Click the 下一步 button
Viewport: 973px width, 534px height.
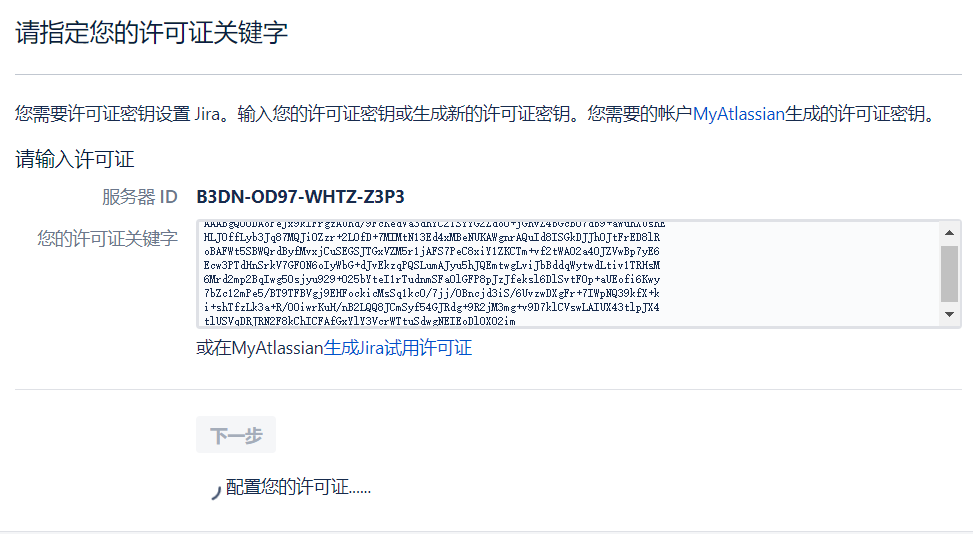[236, 435]
